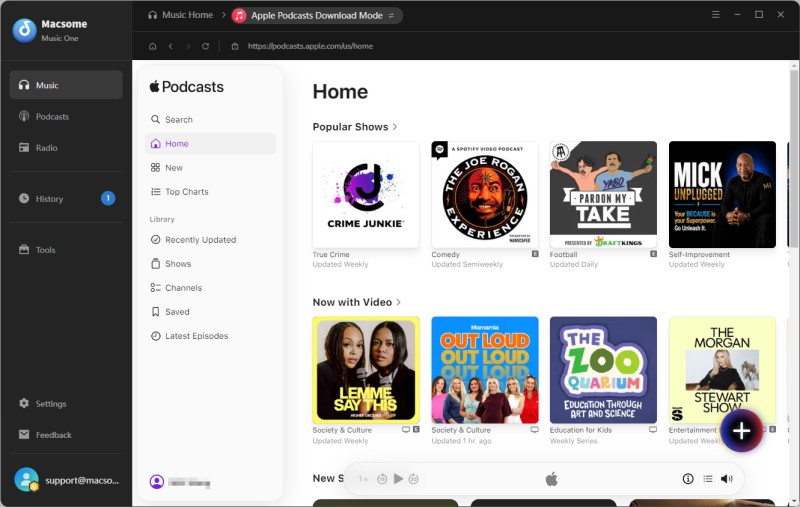Click the volume speaker icon
Image resolution: width=800 pixels, height=507 pixels.
pos(727,478)
